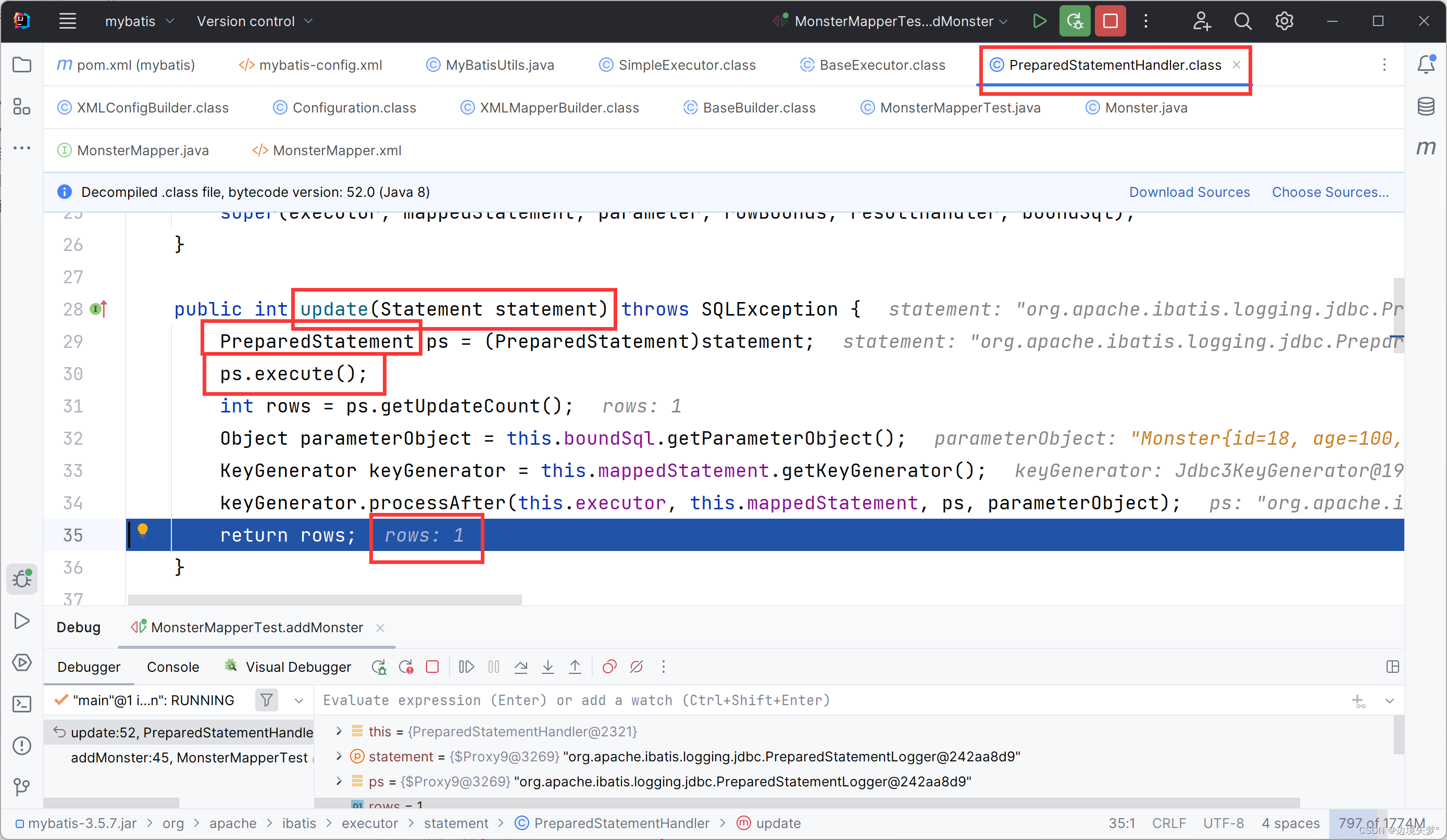Click the Step Over icon
The image size is (1447, 840).
[521, 667]
